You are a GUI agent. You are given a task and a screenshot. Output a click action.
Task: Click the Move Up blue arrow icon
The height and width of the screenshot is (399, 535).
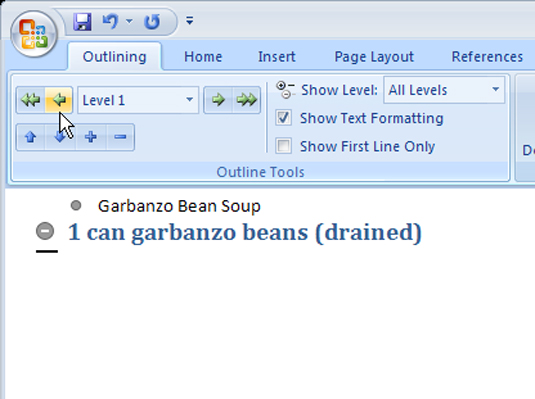(x=30, y=137)
